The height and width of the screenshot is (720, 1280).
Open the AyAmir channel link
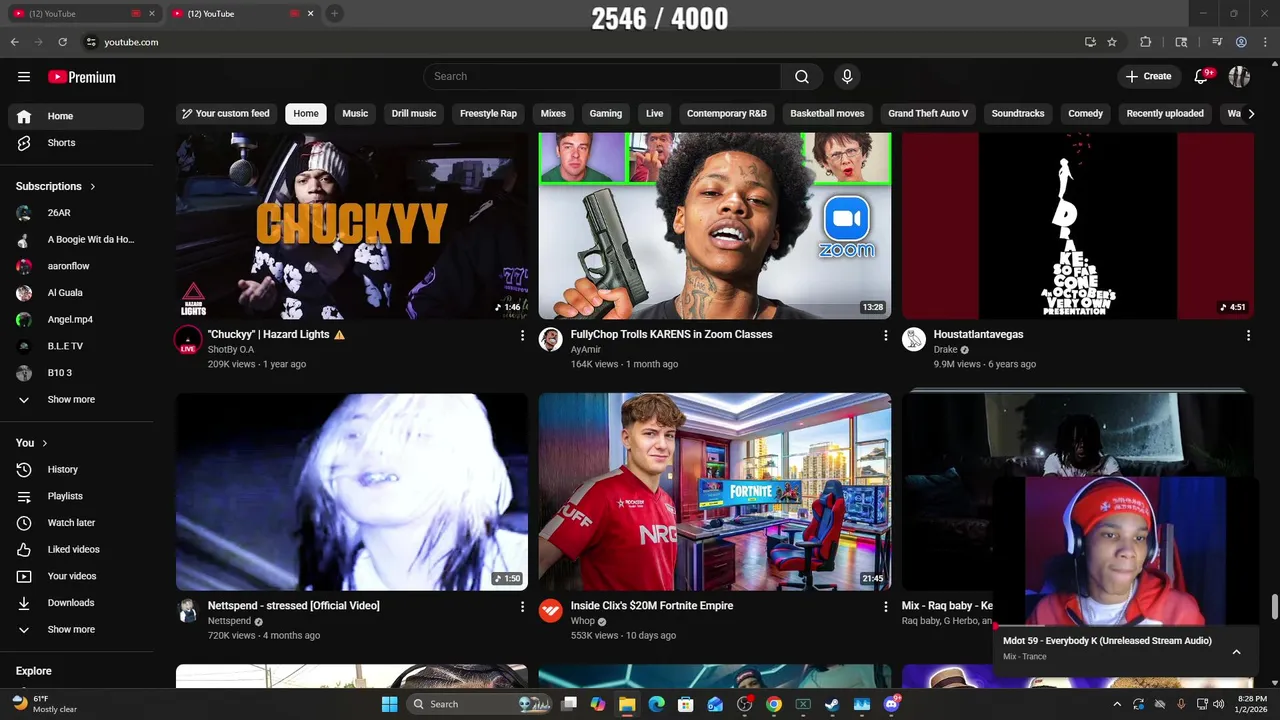point(585,350)
